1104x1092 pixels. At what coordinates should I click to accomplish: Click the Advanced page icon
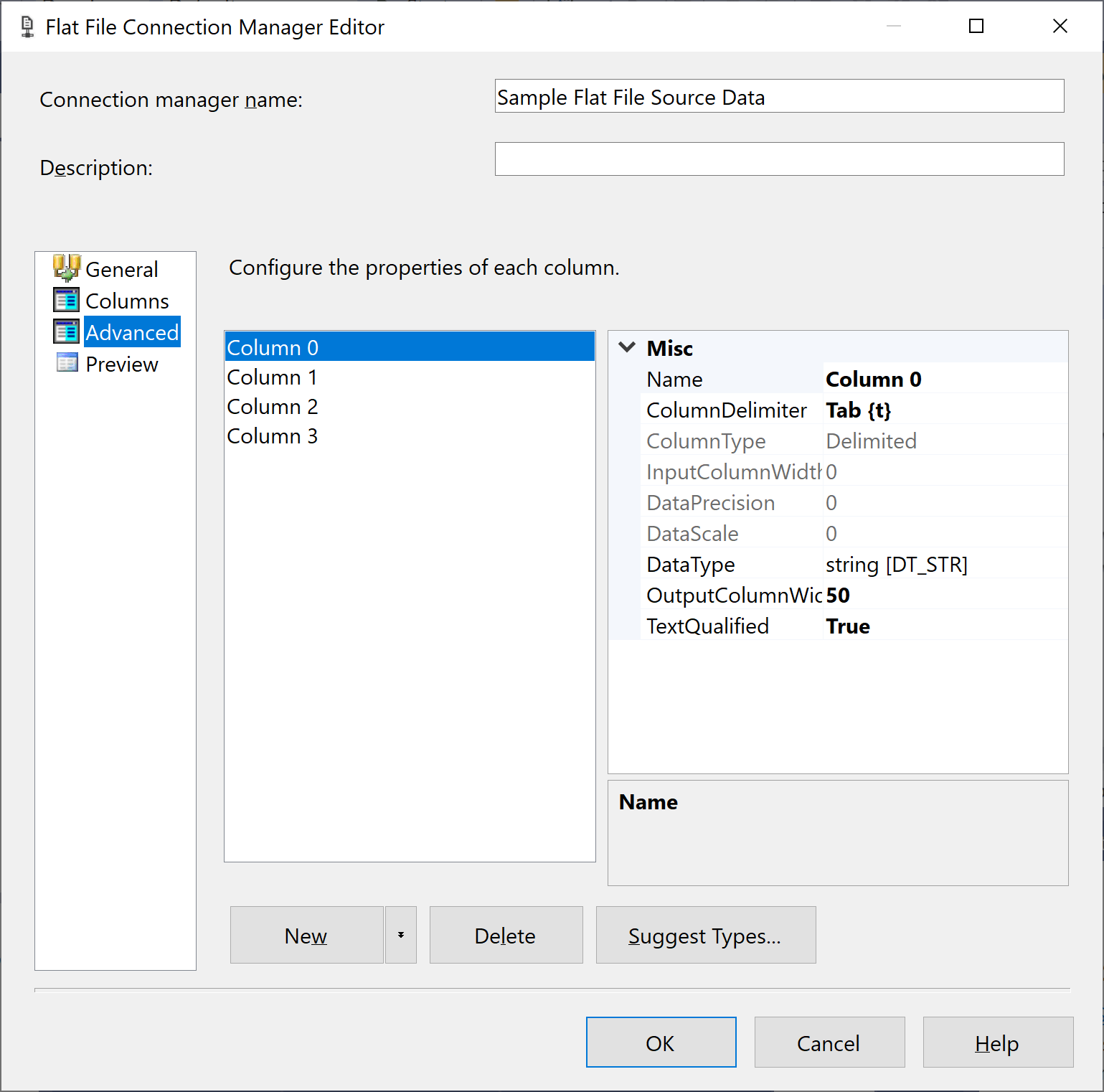(x=66, y=331)
